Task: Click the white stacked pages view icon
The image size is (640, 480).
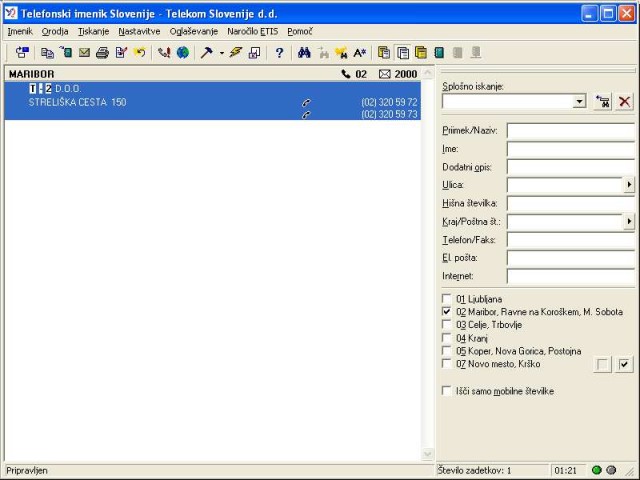Action: click(402, 52)
